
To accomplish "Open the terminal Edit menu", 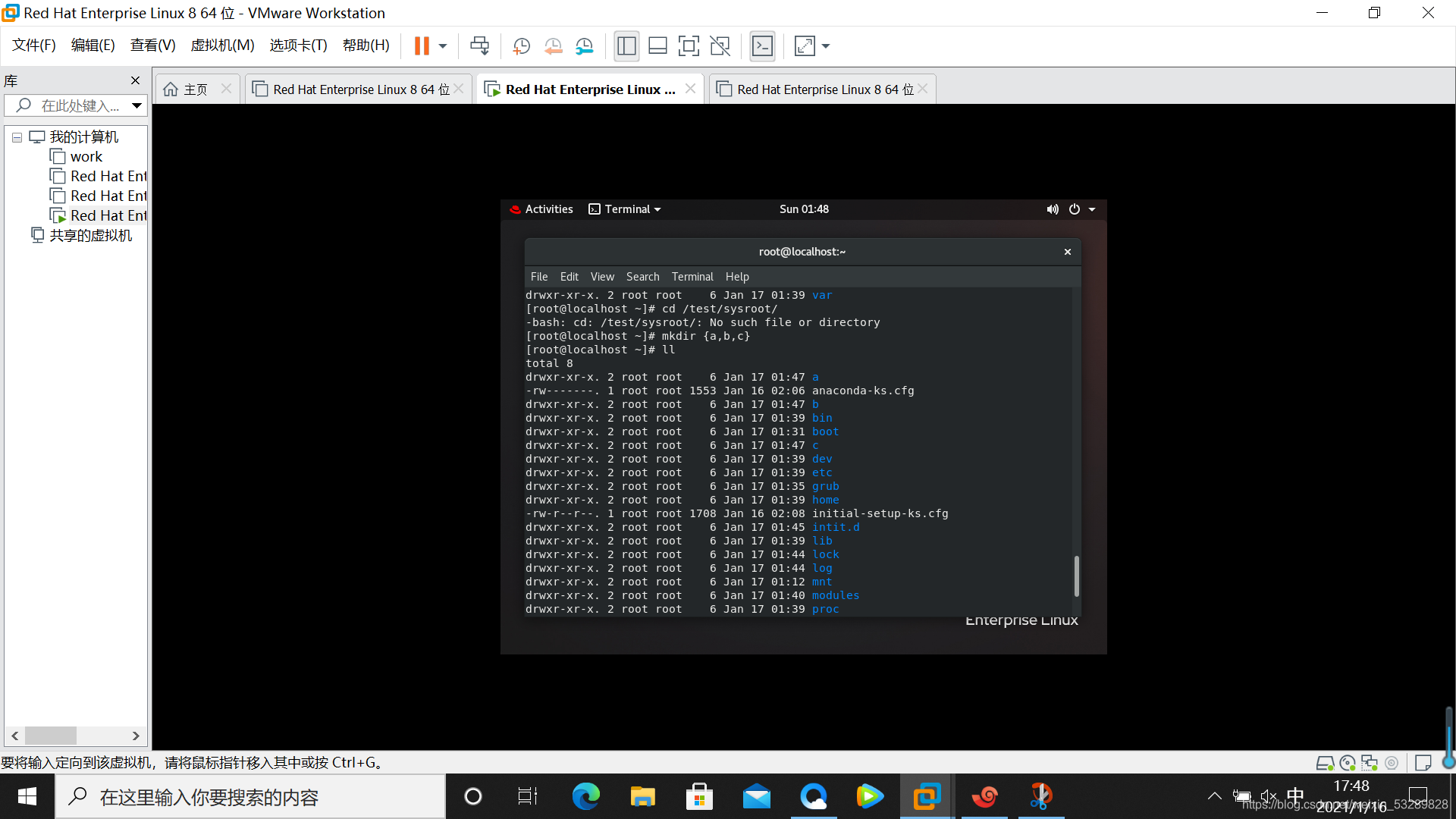I will click(570, 277).
